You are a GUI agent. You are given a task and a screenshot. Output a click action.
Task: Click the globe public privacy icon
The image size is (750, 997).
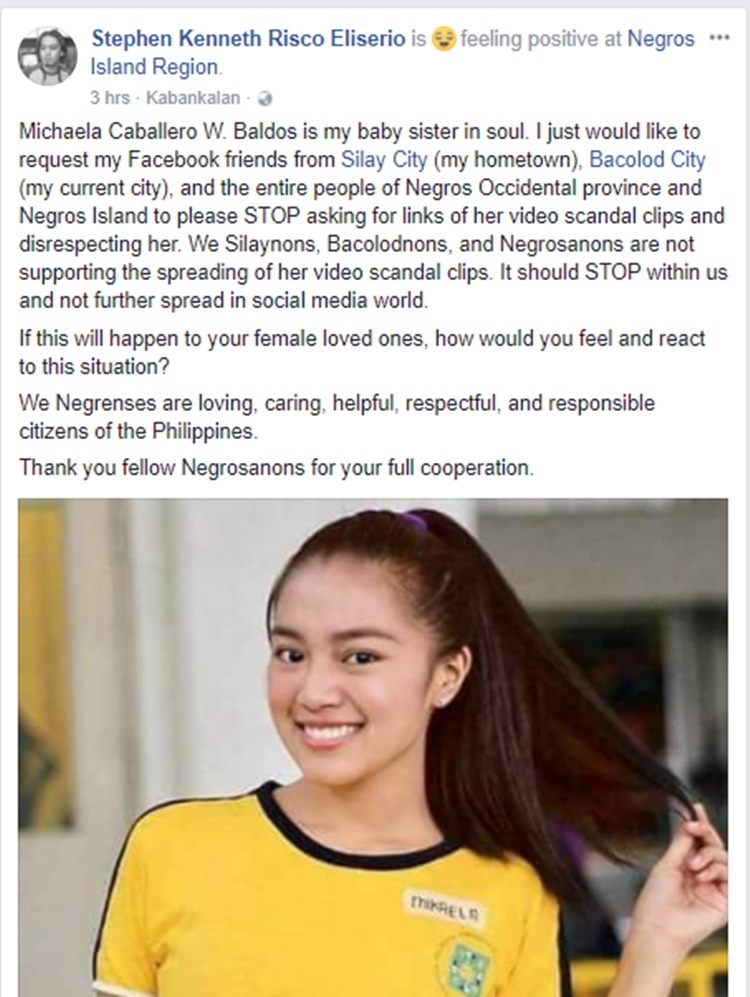coord(264,99)
